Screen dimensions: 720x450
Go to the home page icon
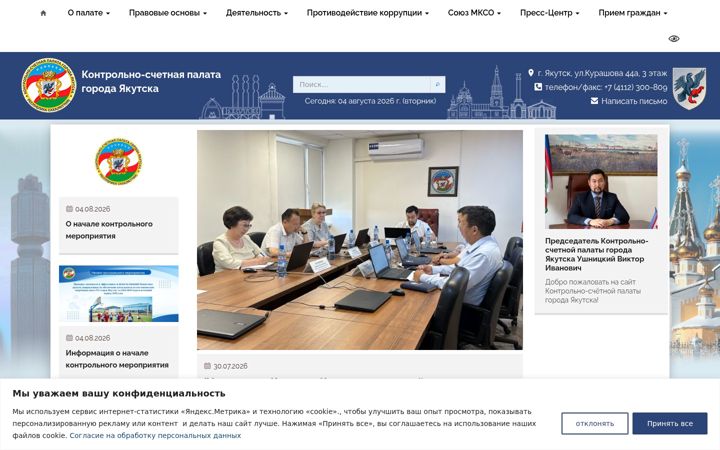coord(43,13)
